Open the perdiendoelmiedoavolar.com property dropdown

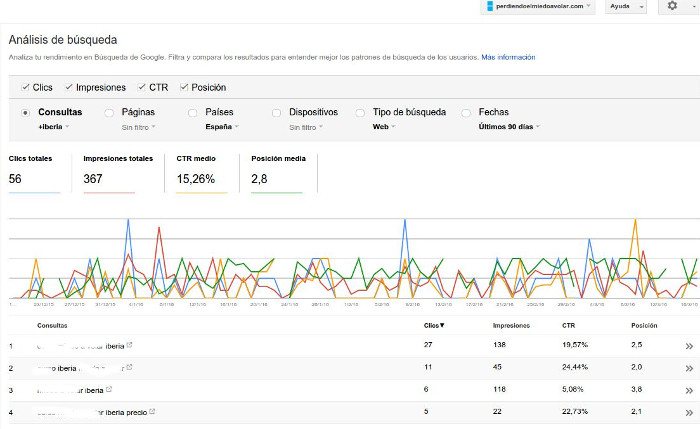pos(538,6)
